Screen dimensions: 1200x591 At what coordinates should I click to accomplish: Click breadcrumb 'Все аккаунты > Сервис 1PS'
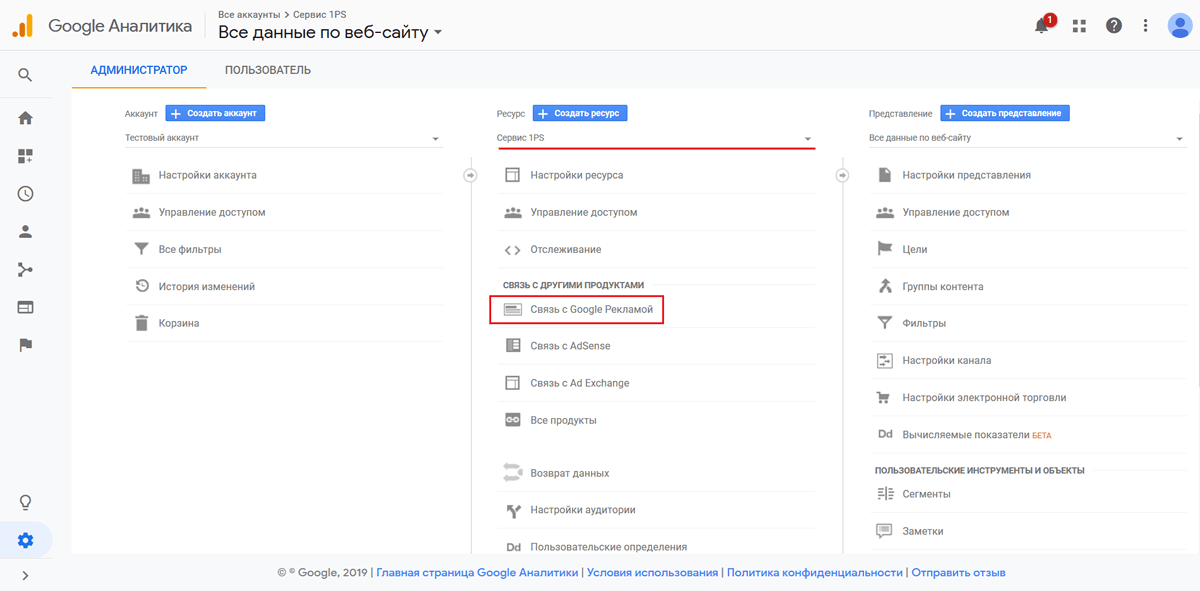click(282, 14)
